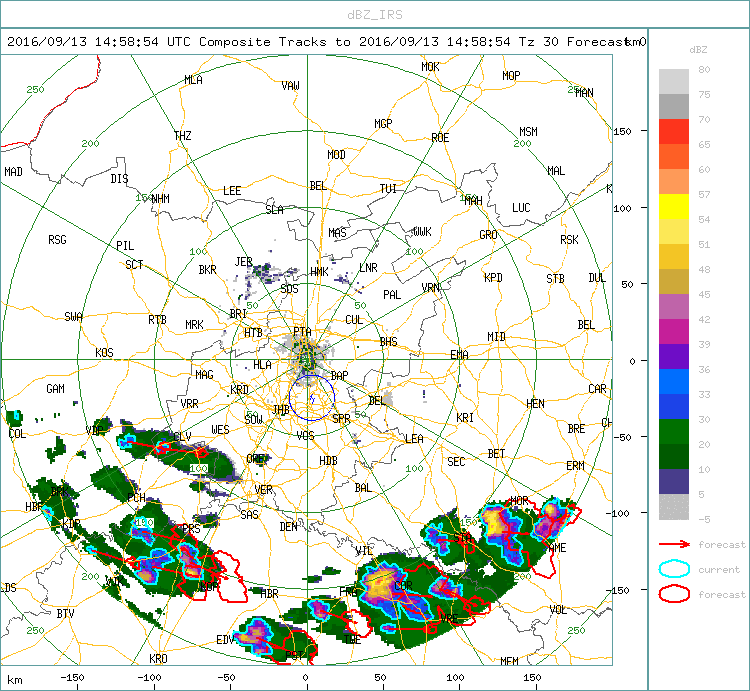
Task: Click the VOL station label
Action: [558, 610]
